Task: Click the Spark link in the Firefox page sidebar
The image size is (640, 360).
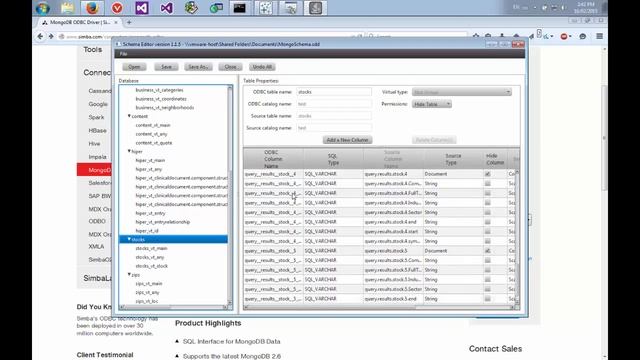Action: coord(96,117)
